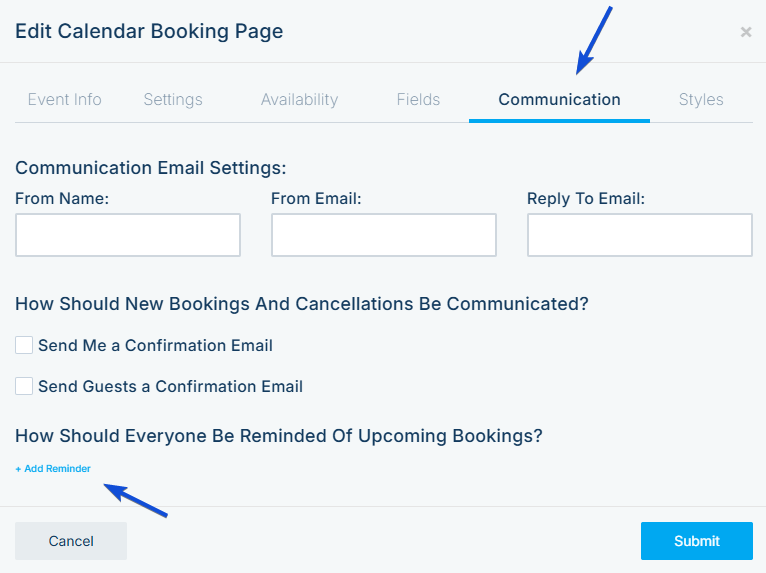Click the 'Send Guests a Confirmation Email' label text
The height and width of the screenshot is (573, 766).
click(x=170, y=386)
